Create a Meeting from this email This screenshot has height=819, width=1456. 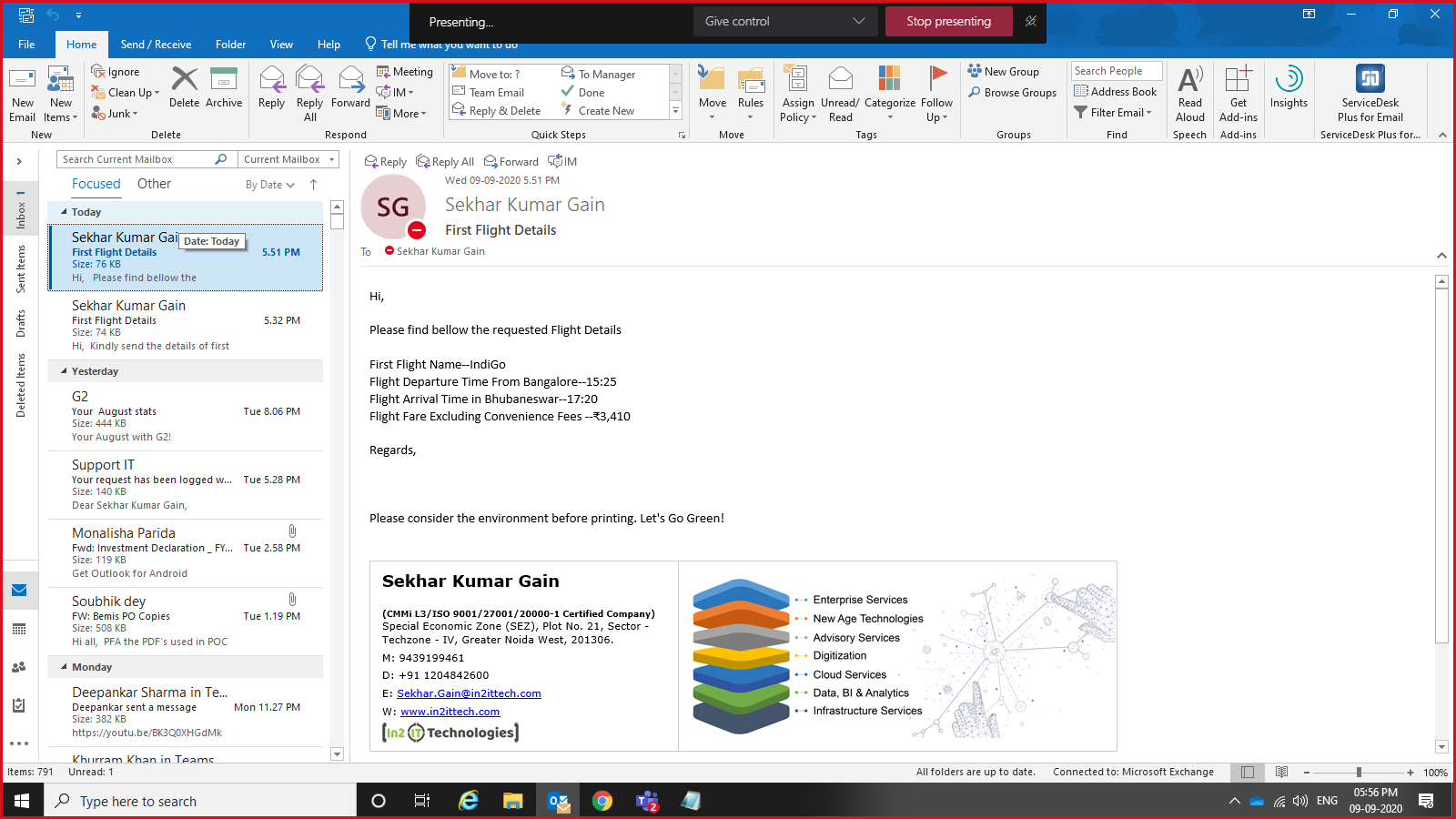point(405,72)
